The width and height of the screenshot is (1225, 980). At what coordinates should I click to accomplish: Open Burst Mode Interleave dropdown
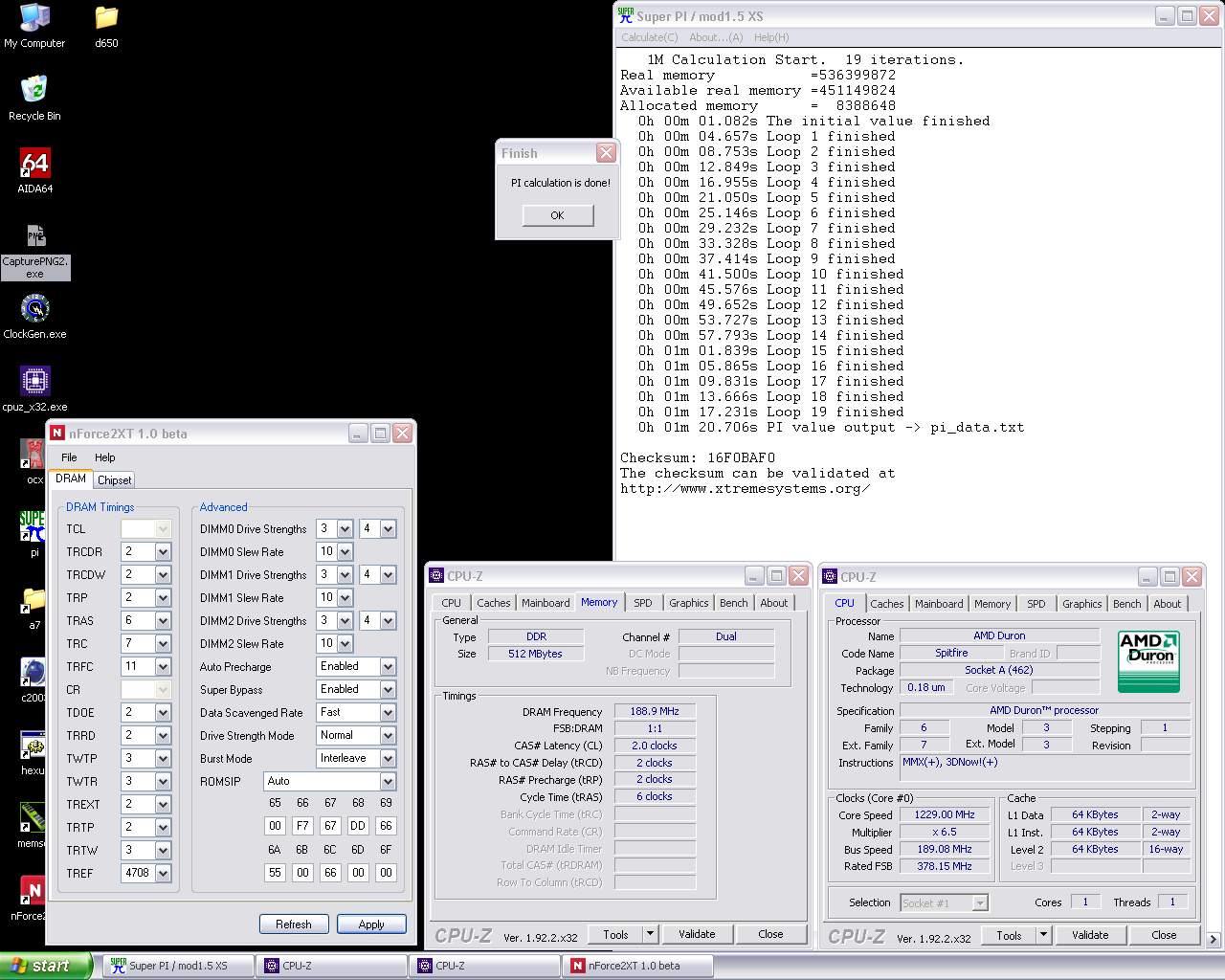pos(388,759)
